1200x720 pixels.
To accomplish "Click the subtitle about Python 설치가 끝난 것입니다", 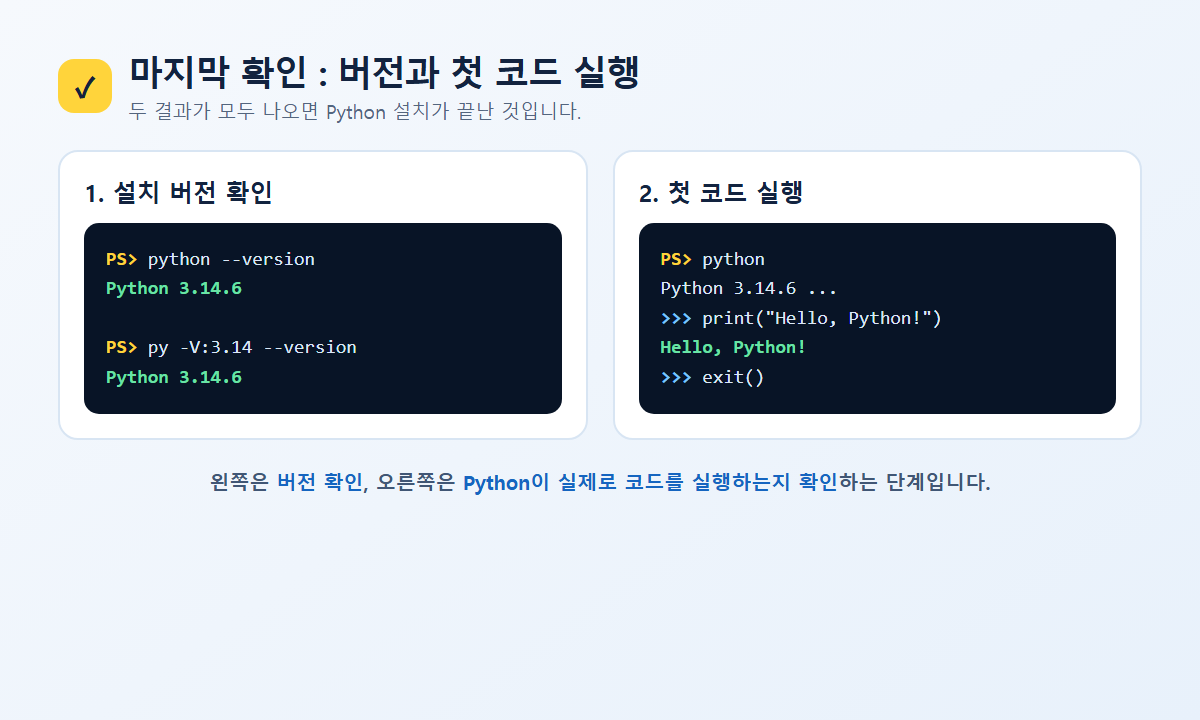I will click(355, 111).
